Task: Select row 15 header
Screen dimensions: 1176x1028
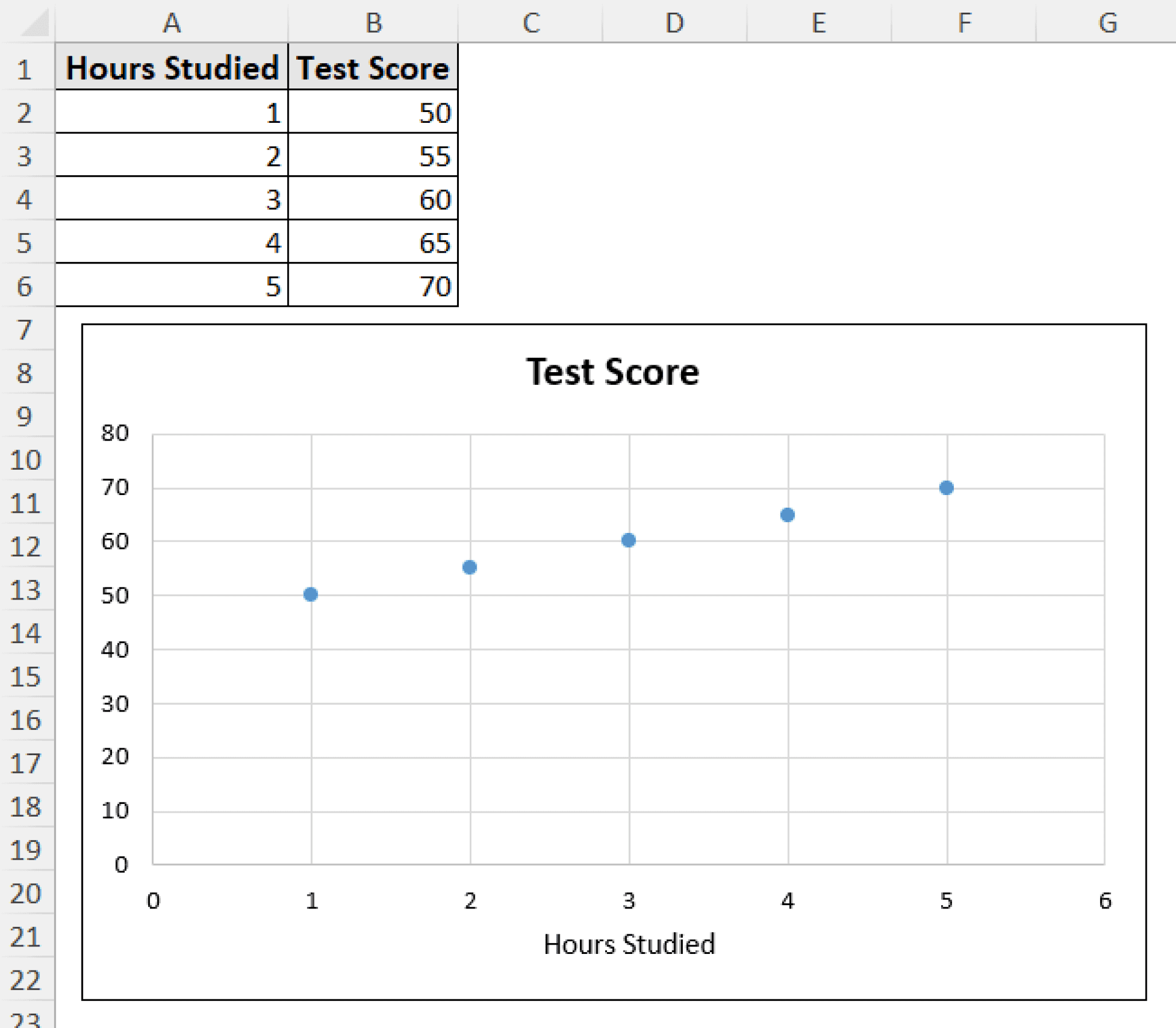Action: [x=25, y=677]
